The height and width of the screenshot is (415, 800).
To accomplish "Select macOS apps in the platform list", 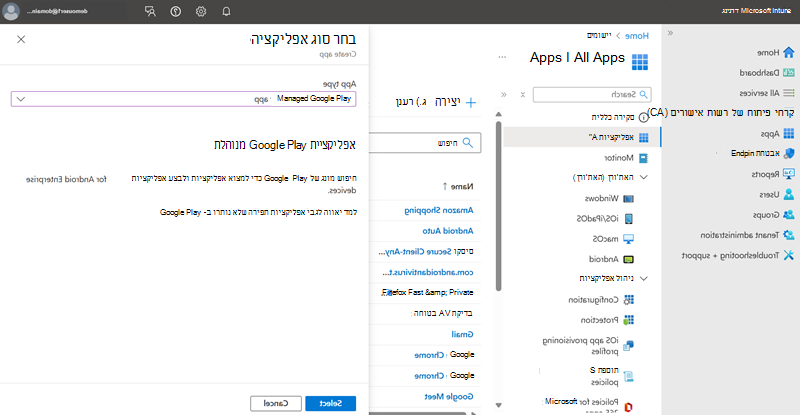I will tap(613, 239).
